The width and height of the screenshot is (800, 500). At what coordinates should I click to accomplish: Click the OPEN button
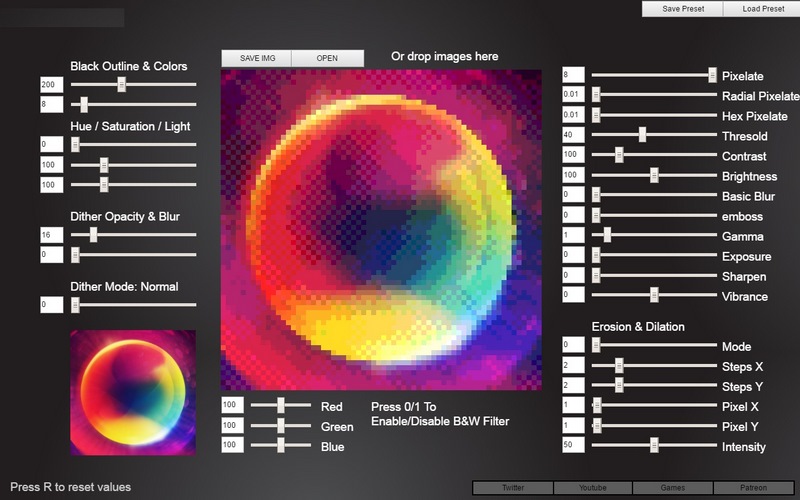328,58
